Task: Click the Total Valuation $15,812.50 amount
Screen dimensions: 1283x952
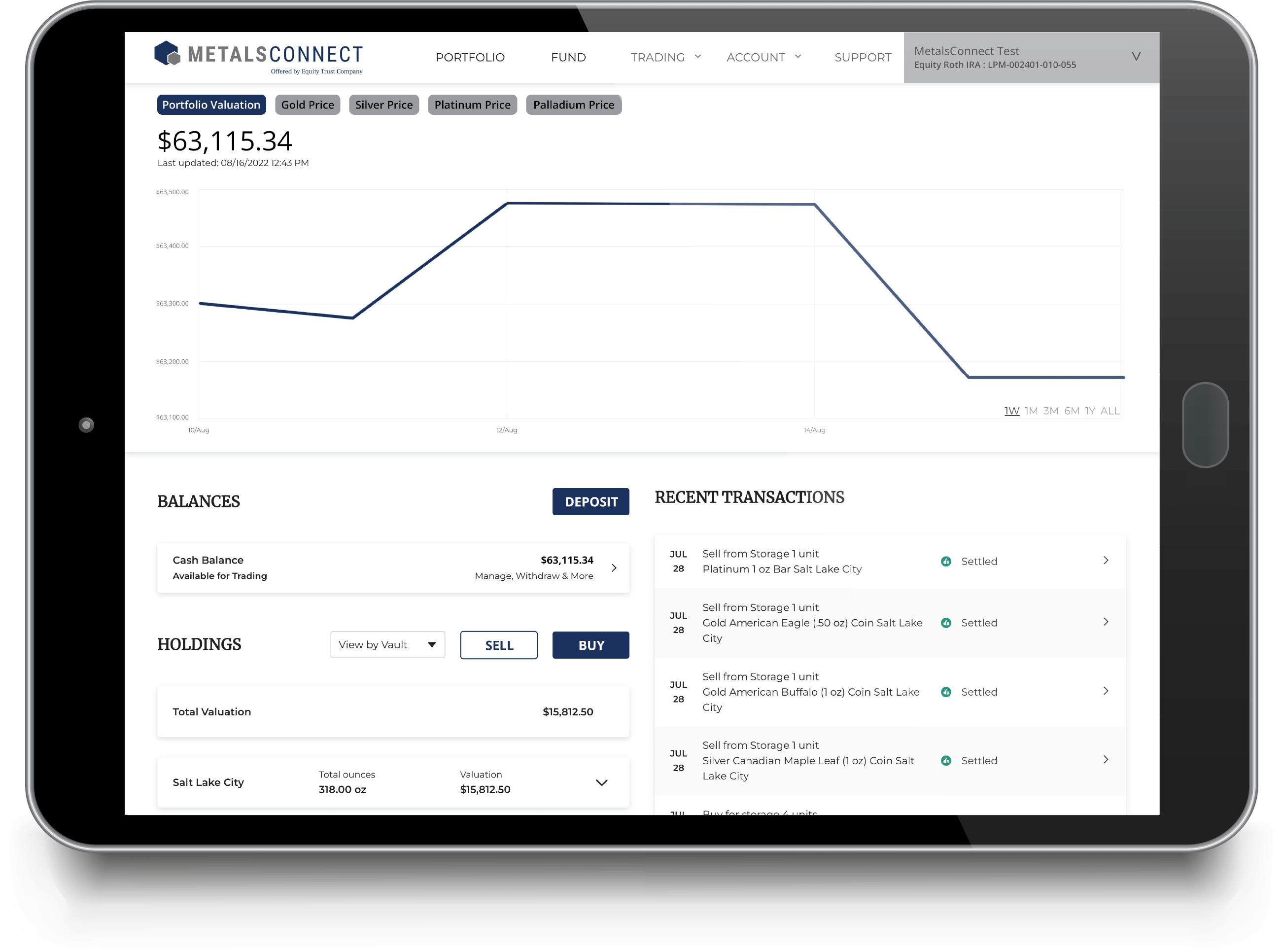Action: [x=567, y=712]
